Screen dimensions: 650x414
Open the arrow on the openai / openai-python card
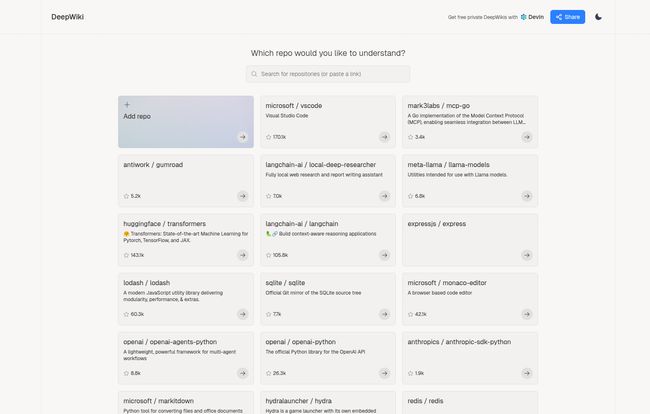(x=385, y=373)
